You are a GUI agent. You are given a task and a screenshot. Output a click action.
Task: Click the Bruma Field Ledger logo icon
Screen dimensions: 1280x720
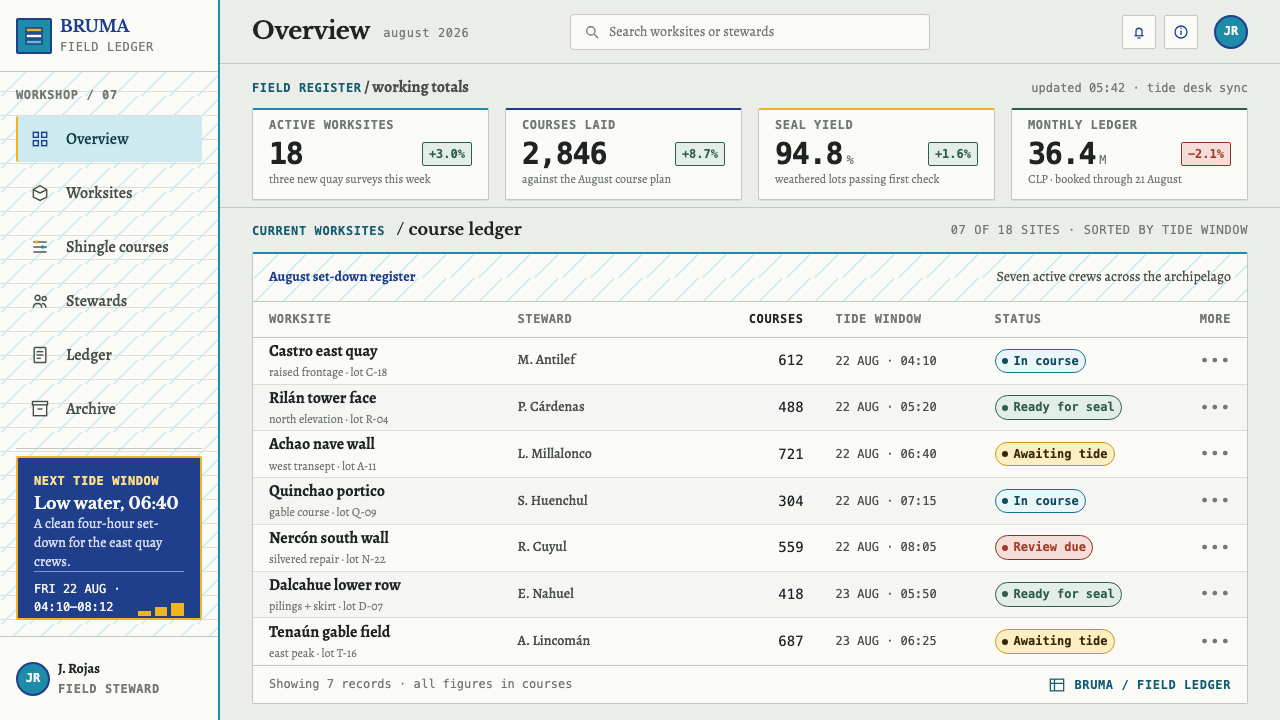coord(34,36)
